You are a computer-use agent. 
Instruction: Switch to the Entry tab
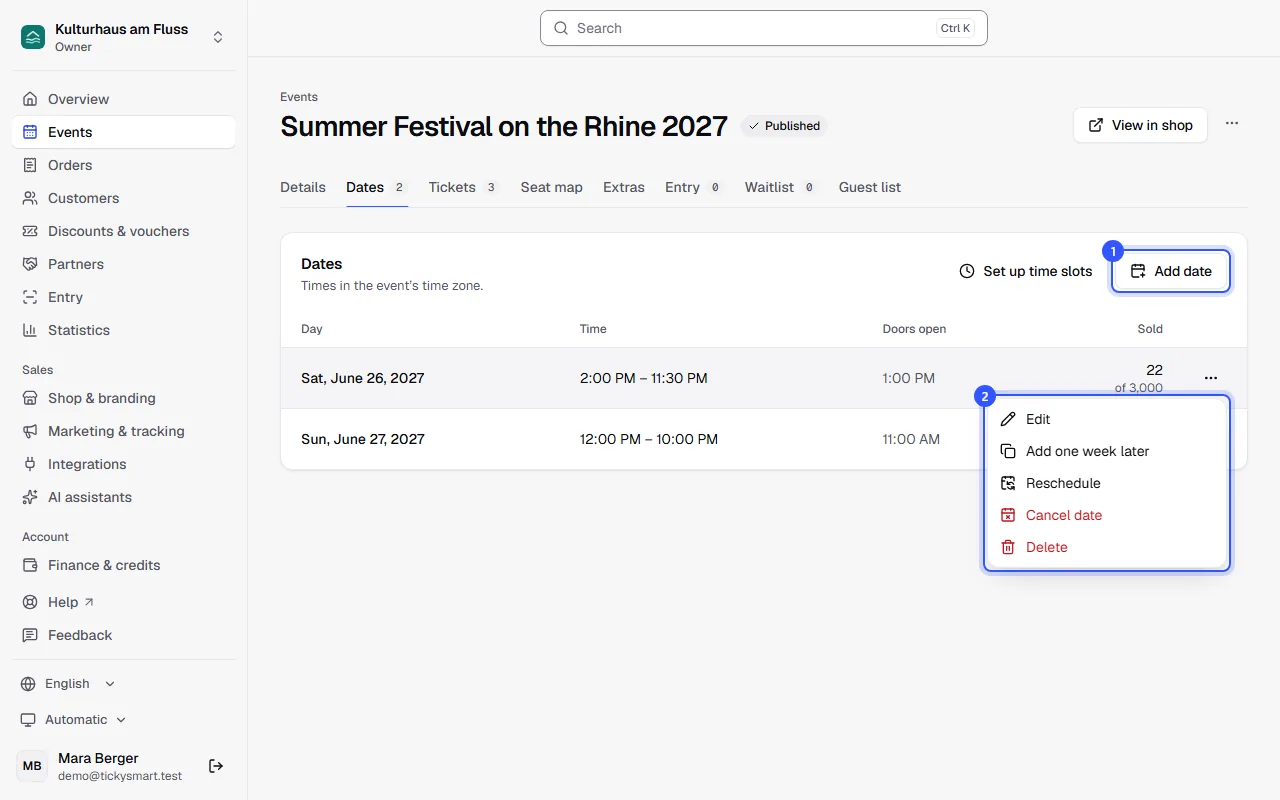(694, 187)
